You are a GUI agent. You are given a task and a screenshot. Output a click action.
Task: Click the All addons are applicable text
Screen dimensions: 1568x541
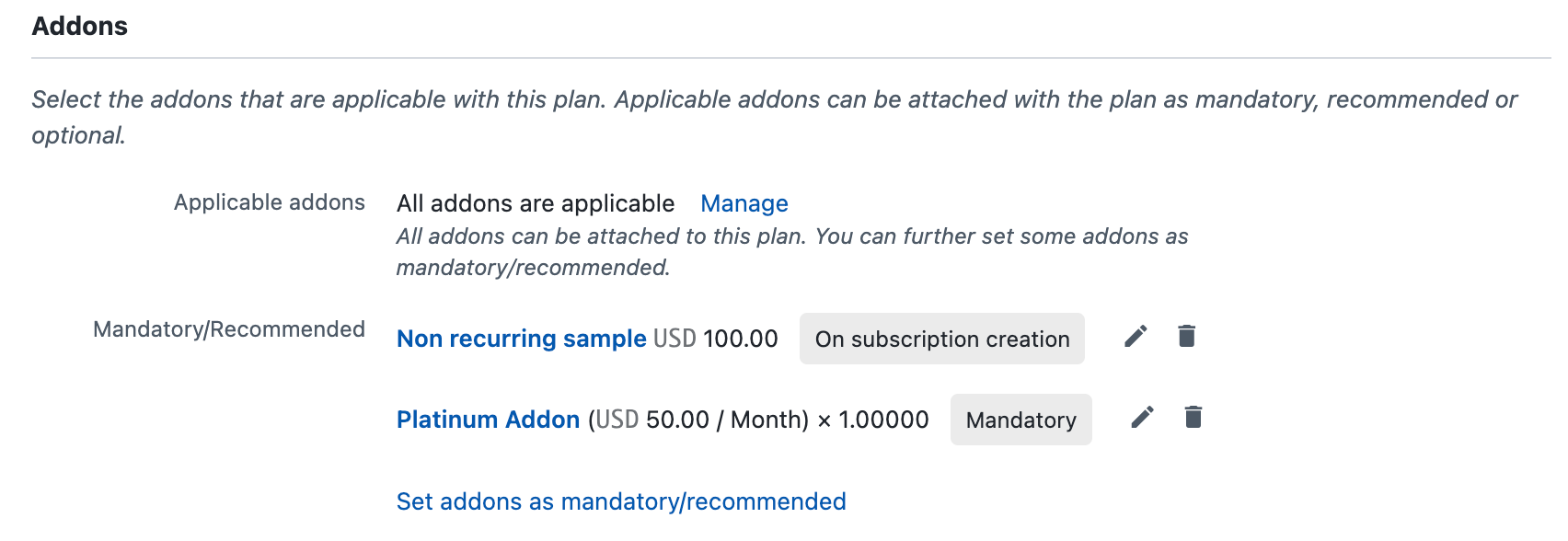(535, 203)
